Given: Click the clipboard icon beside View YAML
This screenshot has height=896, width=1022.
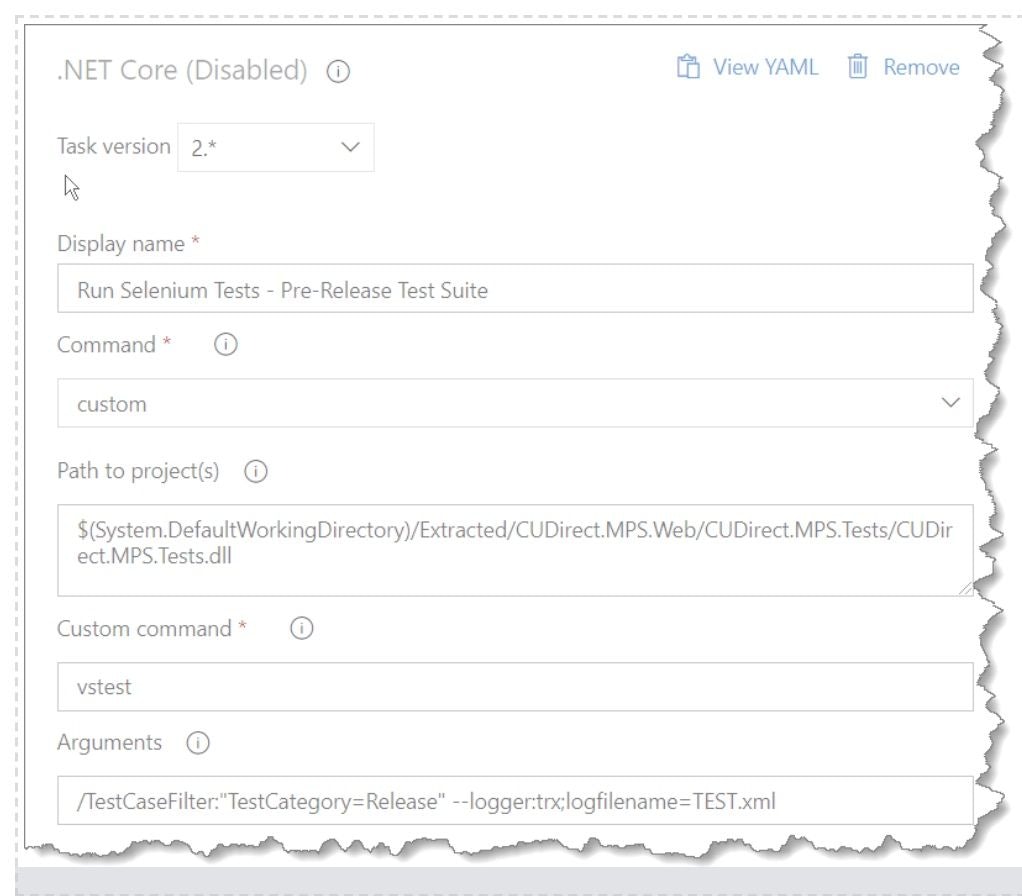Looking at the screenshot, I should pos(687,66).
